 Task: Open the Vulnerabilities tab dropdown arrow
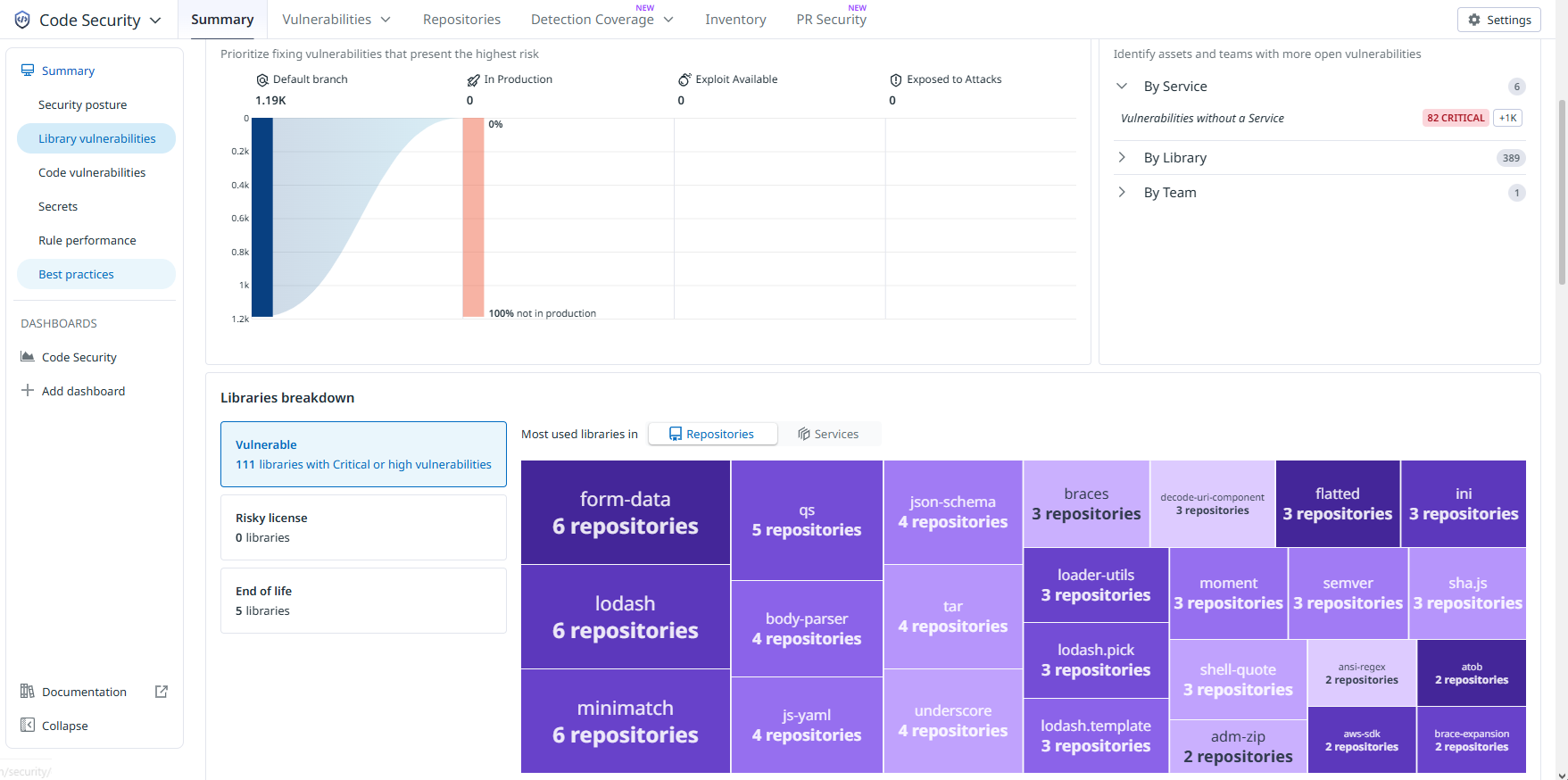click(386, 20)
